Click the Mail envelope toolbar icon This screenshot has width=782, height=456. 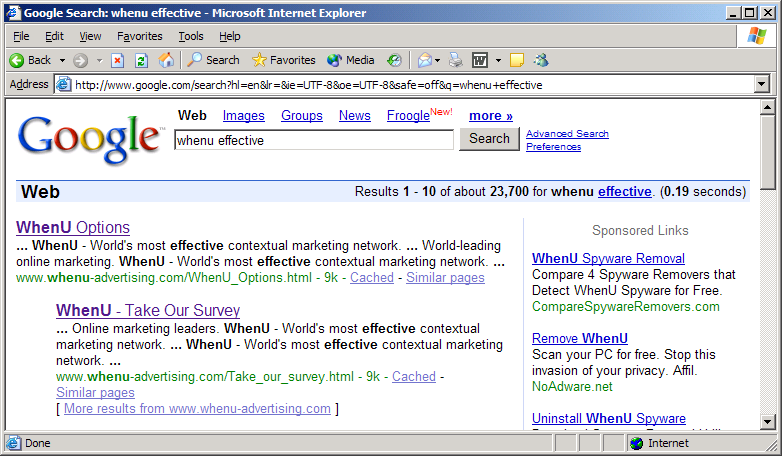click(x=424, y=60)
